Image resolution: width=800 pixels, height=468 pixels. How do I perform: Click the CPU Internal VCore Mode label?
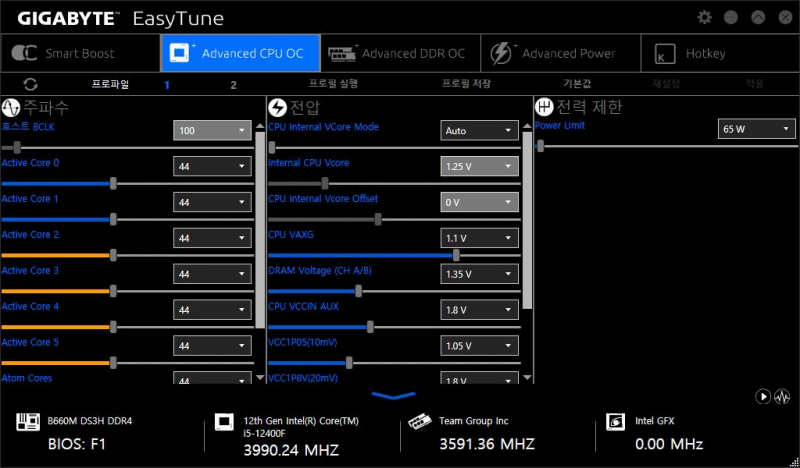pos(323,127)
